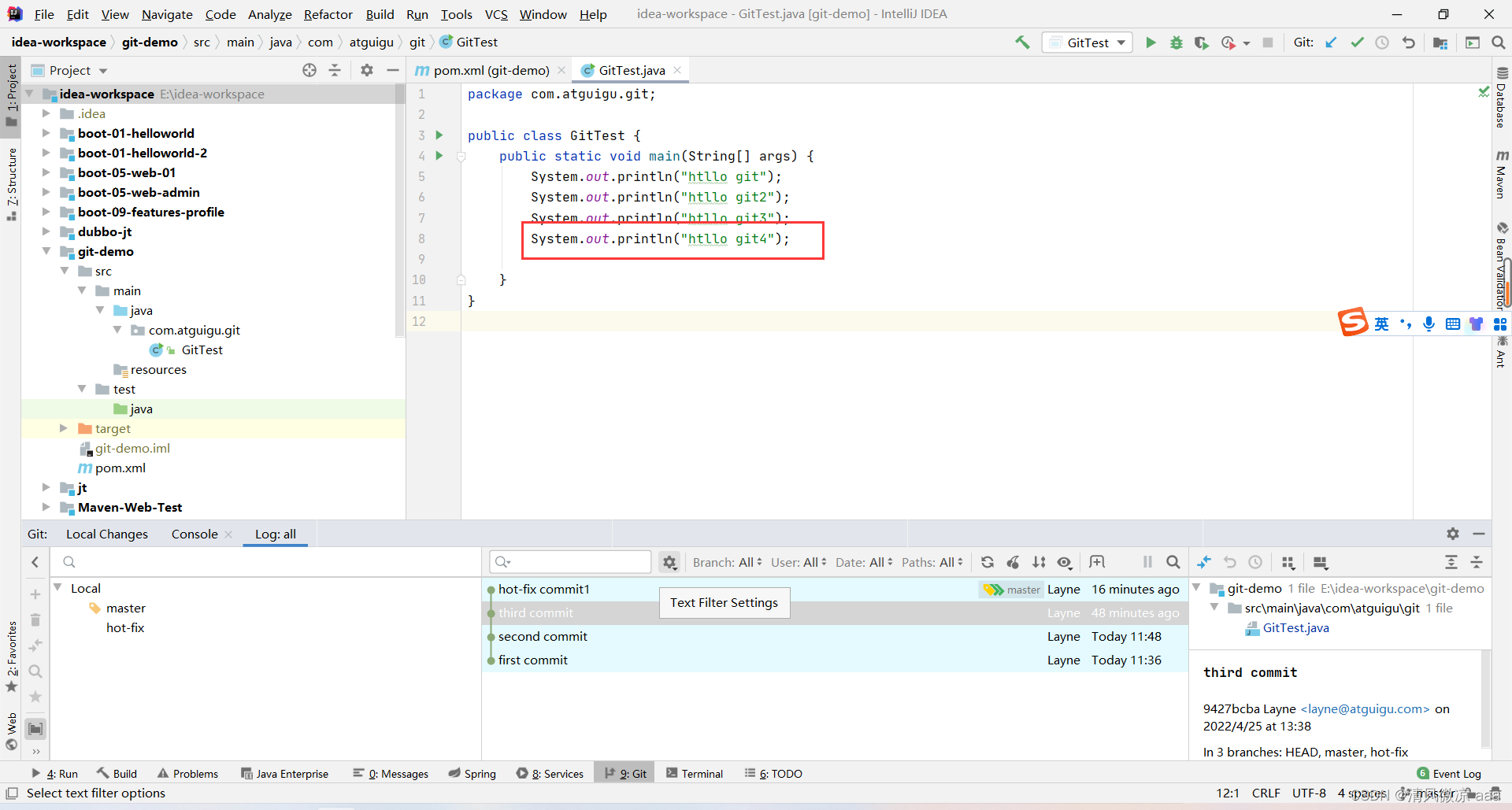Click GitTest.java in commit details
Viewport: 1512px width, 810px height.
point(1295,627)
